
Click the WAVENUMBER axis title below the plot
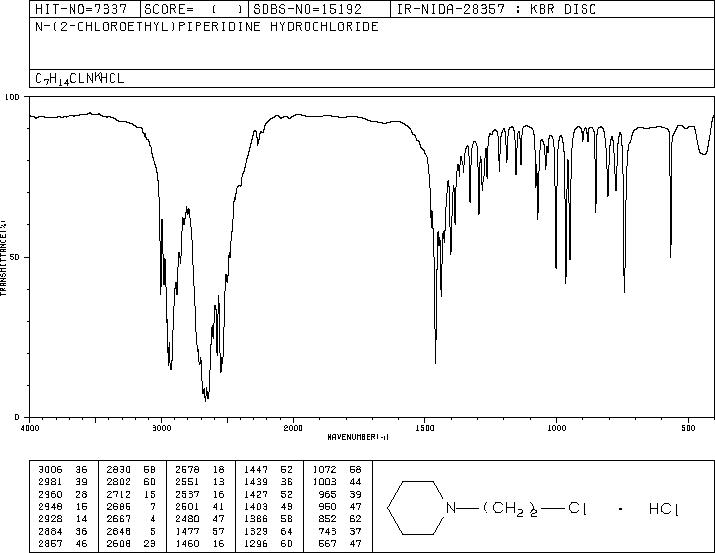358,437
